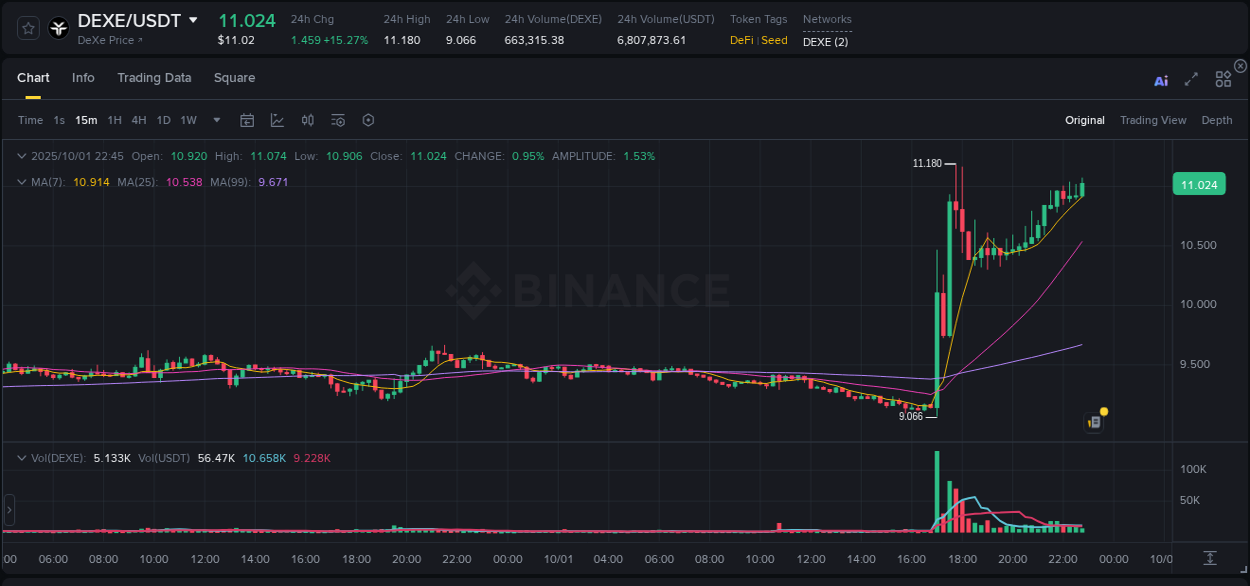1250x586 pixels.
Task: Click the candlestick compare icon
Action: [307, 119]
